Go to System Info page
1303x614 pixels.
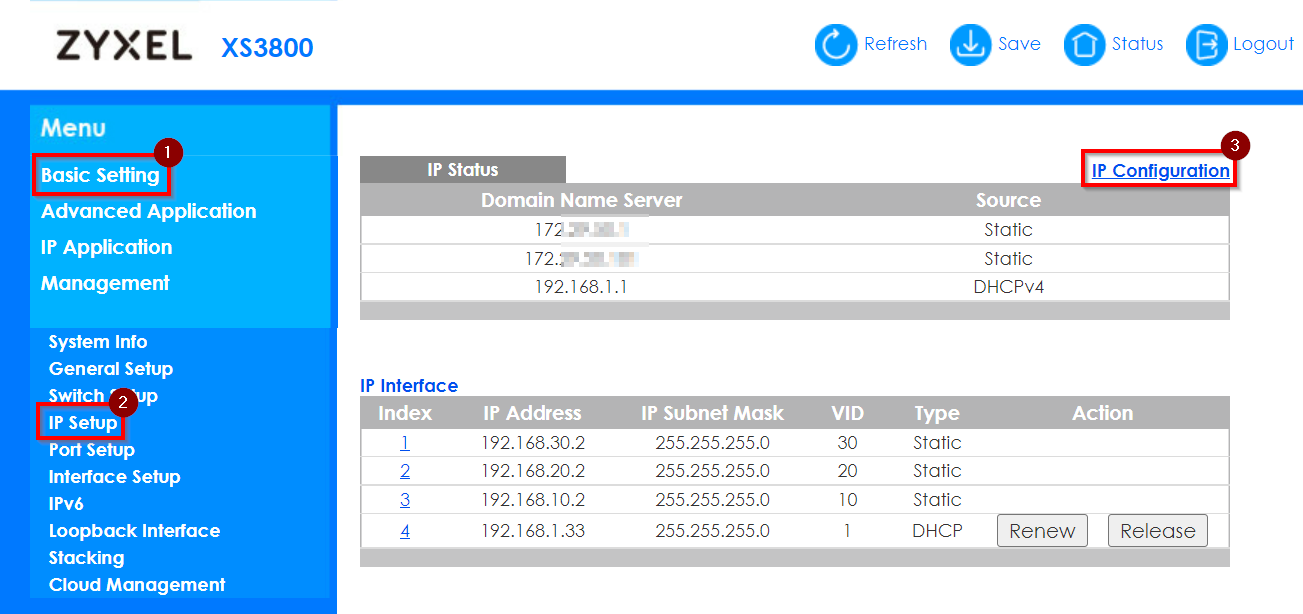click(x=98, y=342)
